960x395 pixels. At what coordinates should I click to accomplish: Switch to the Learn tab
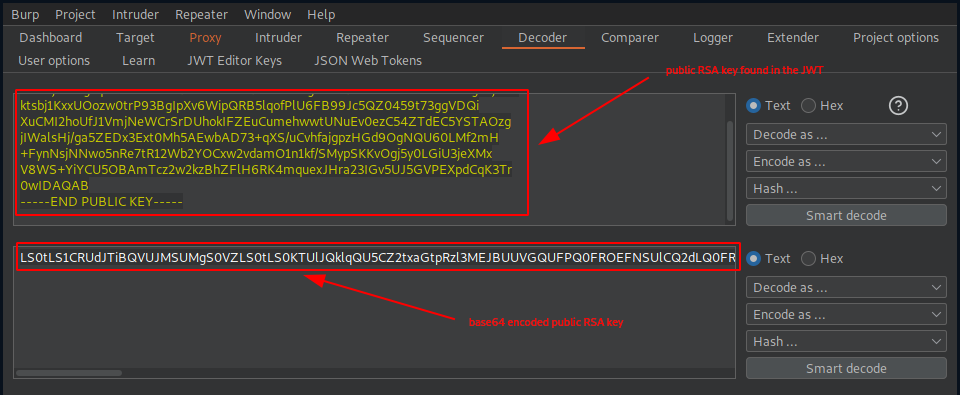coord(138,61)
